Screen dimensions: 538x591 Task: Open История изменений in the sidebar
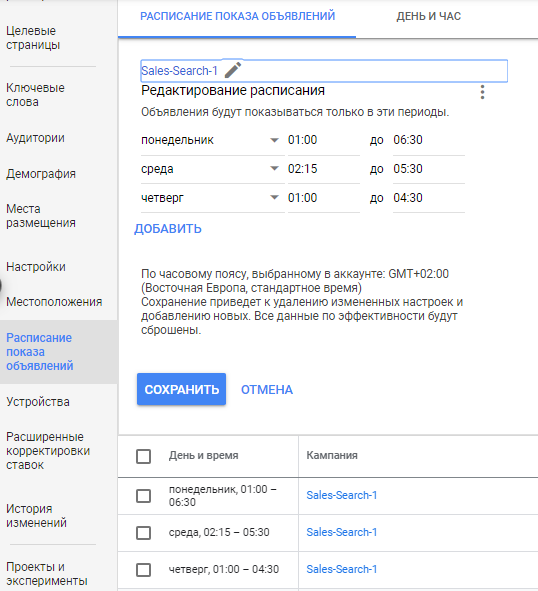36,516
